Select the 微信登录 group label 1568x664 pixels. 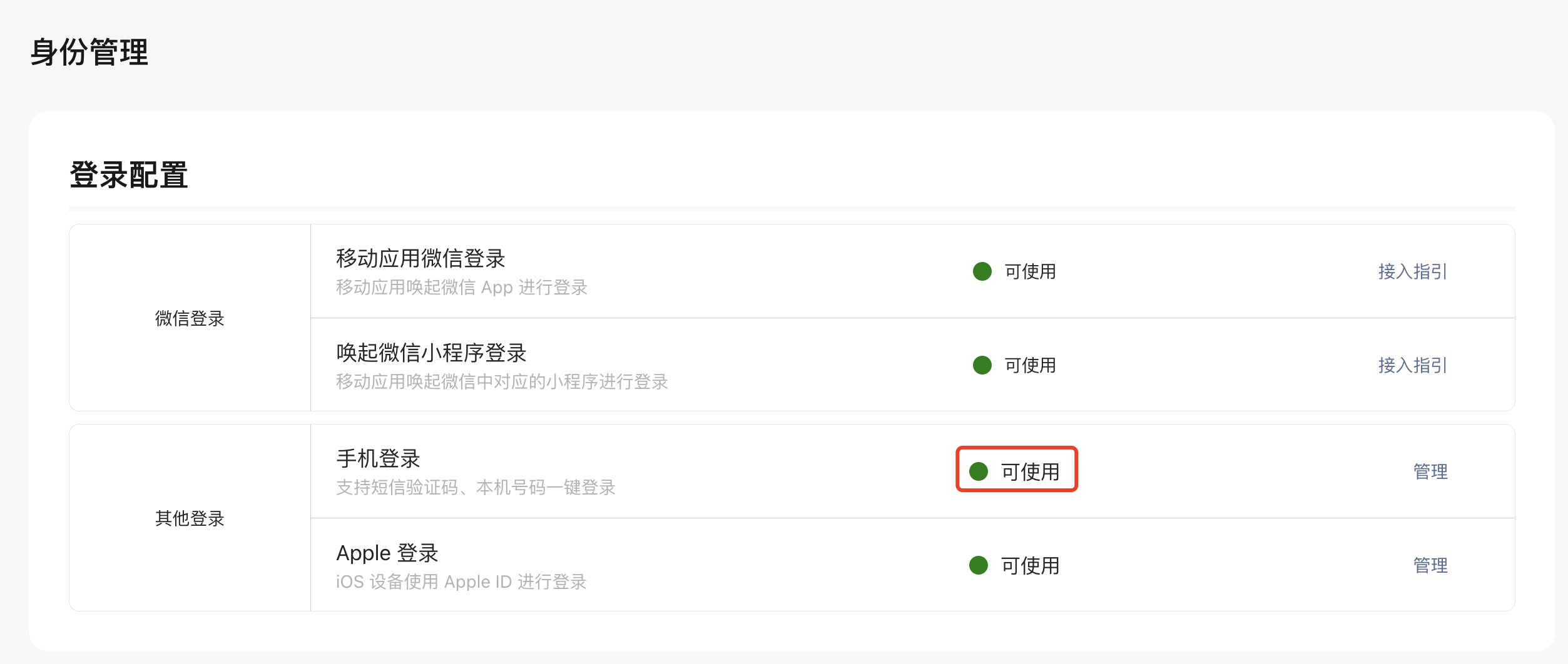190,318
